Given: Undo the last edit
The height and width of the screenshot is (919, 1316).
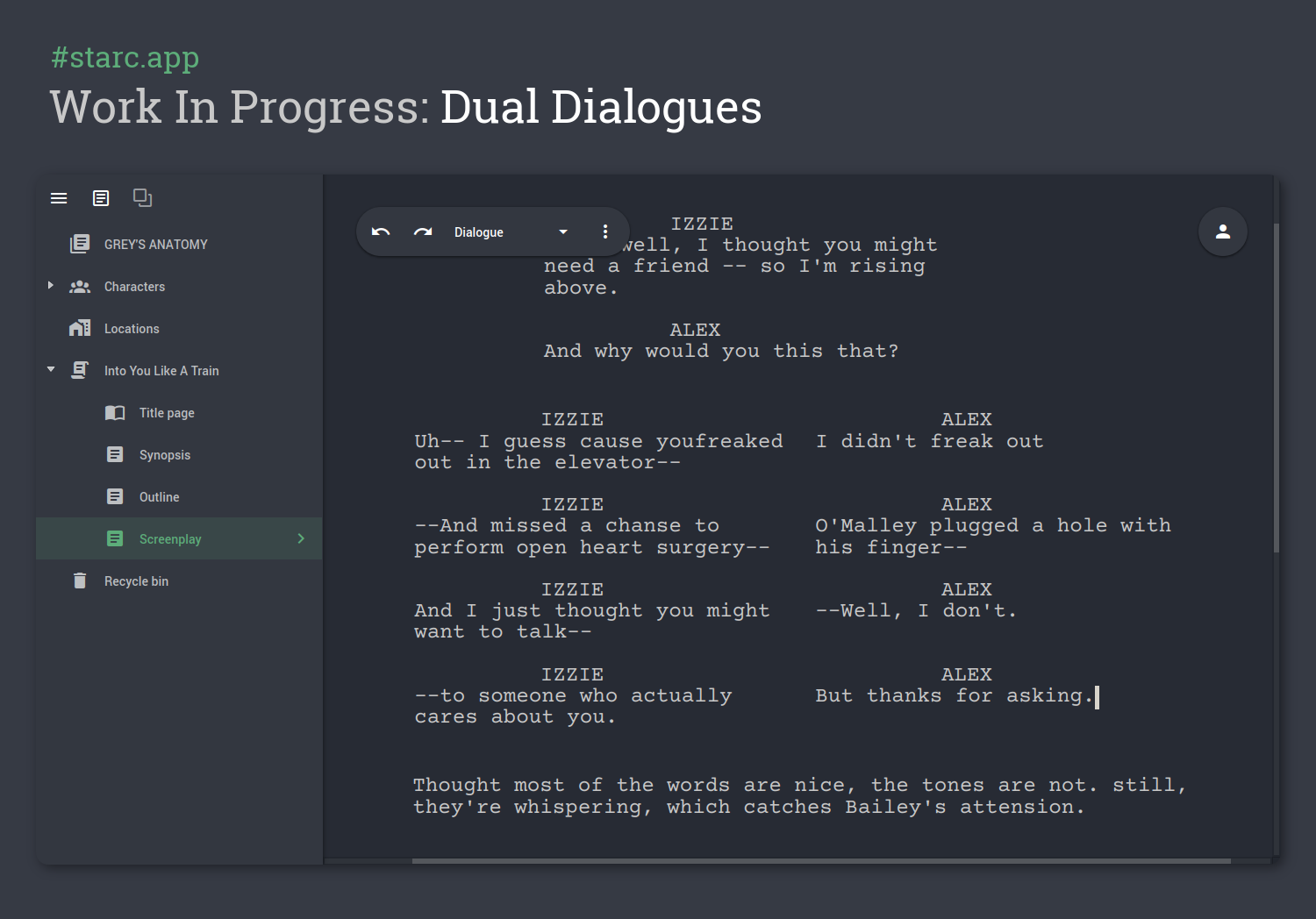Looking at the screenshot, I should (x=381, y=232).
